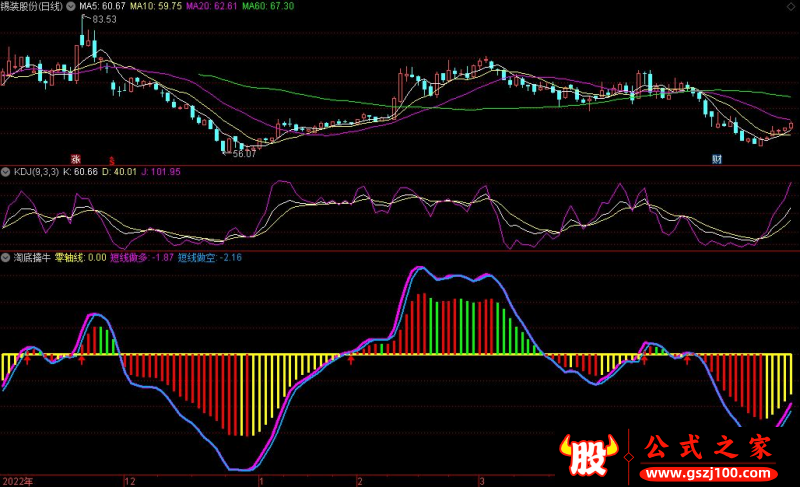The width and height of the screenshot is (800, 487).
Task: Open the red 涨 event marker
Action: click(x=76, y=159)
